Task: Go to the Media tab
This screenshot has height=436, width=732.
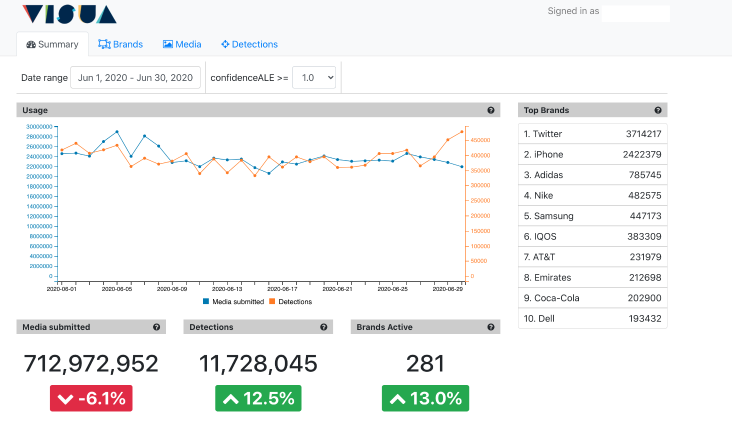Action: click(x=182, y=44)
